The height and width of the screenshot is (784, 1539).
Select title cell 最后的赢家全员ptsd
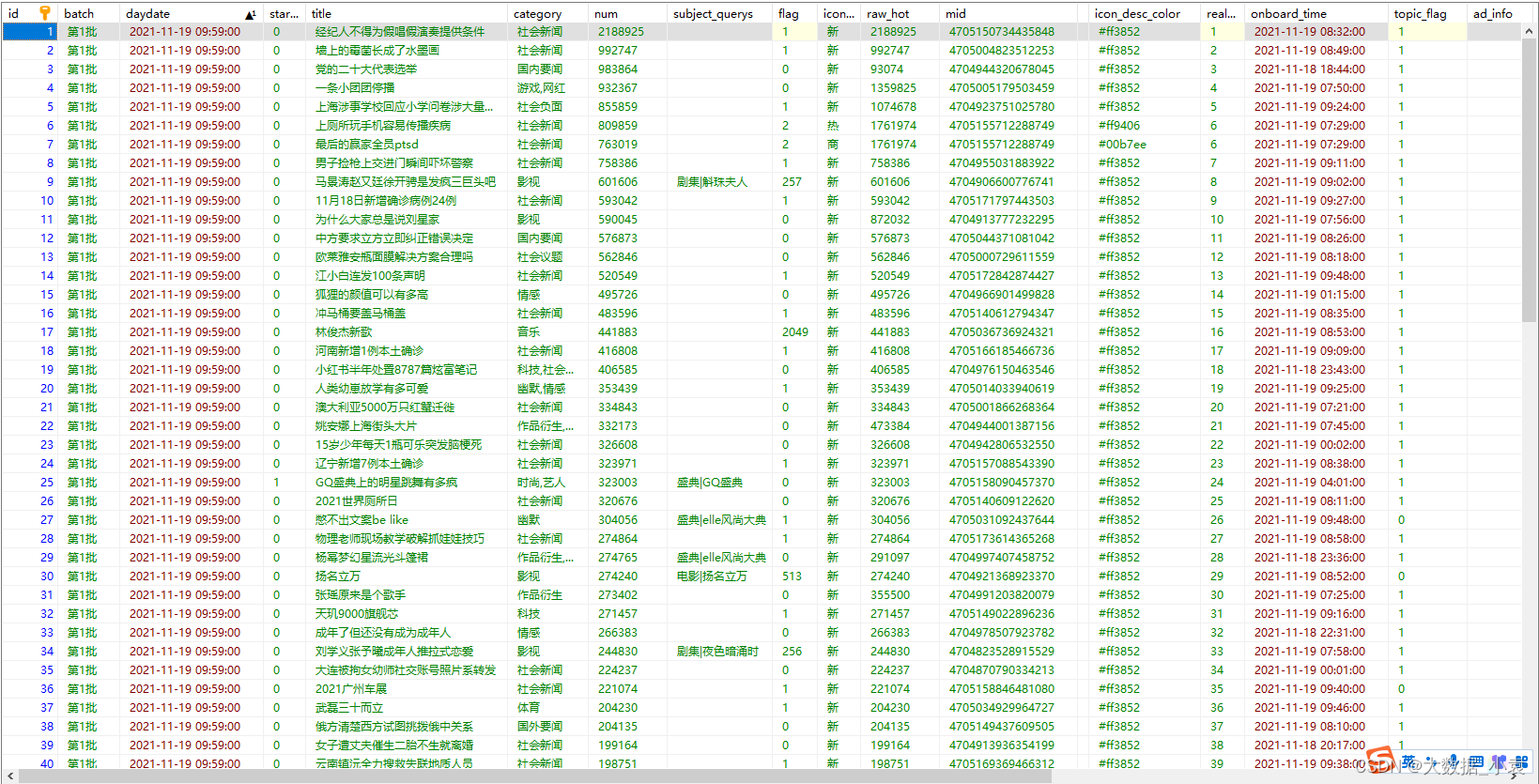367,145
